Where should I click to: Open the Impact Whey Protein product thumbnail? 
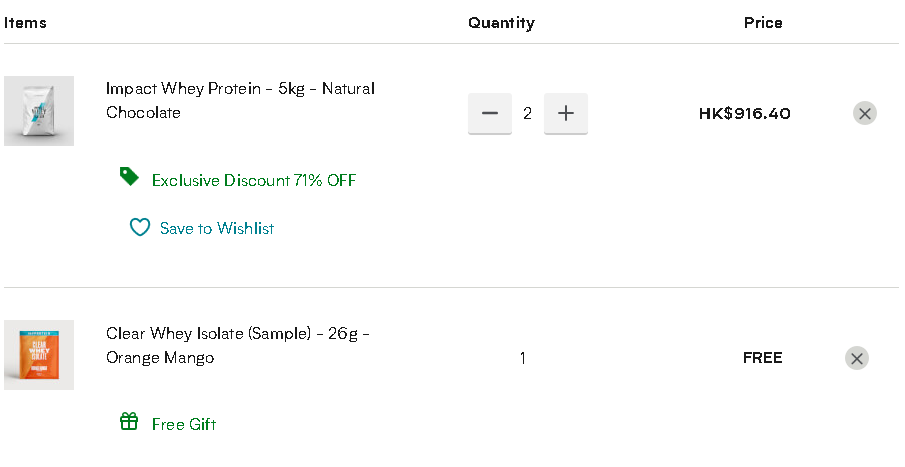(x=39, y=111)
